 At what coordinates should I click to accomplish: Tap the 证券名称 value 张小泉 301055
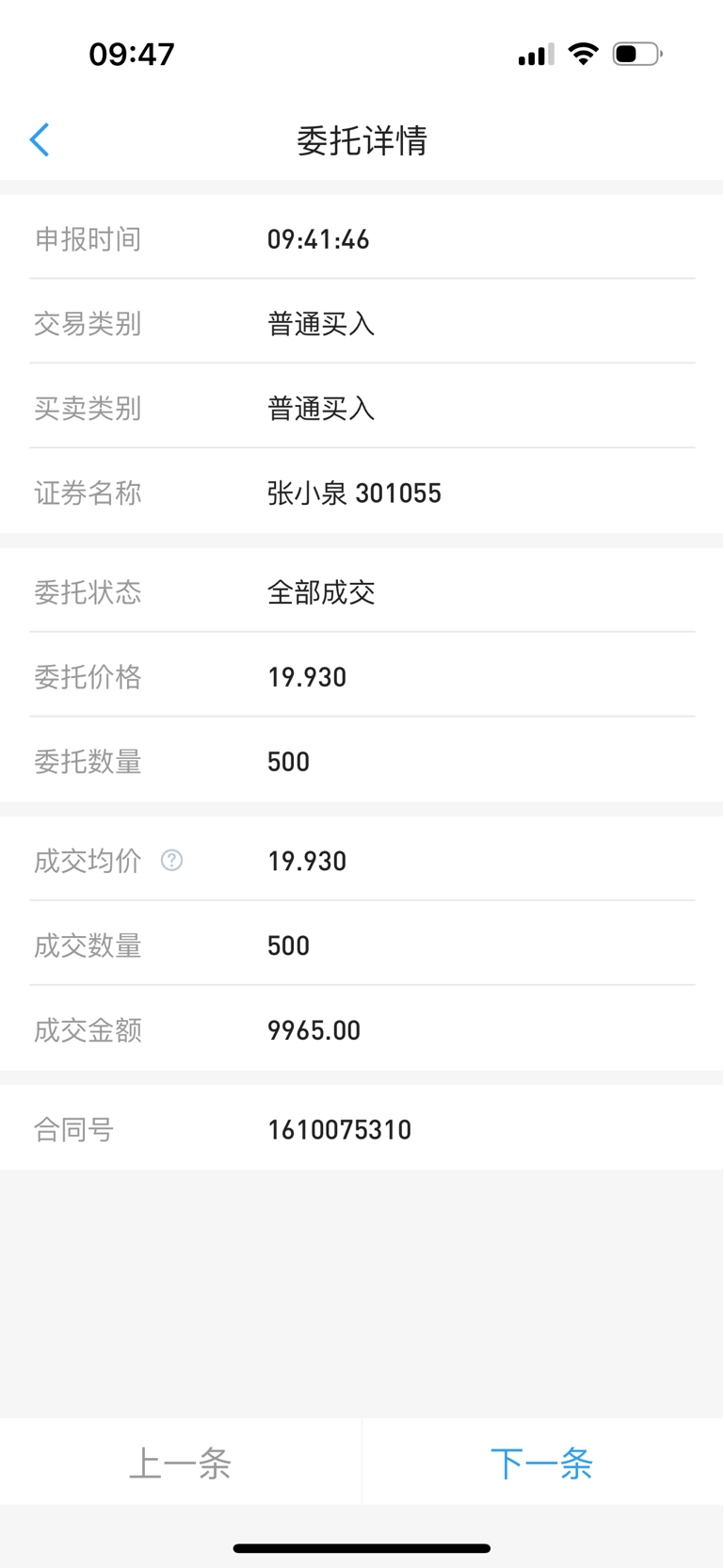click(x=354, y=493)
